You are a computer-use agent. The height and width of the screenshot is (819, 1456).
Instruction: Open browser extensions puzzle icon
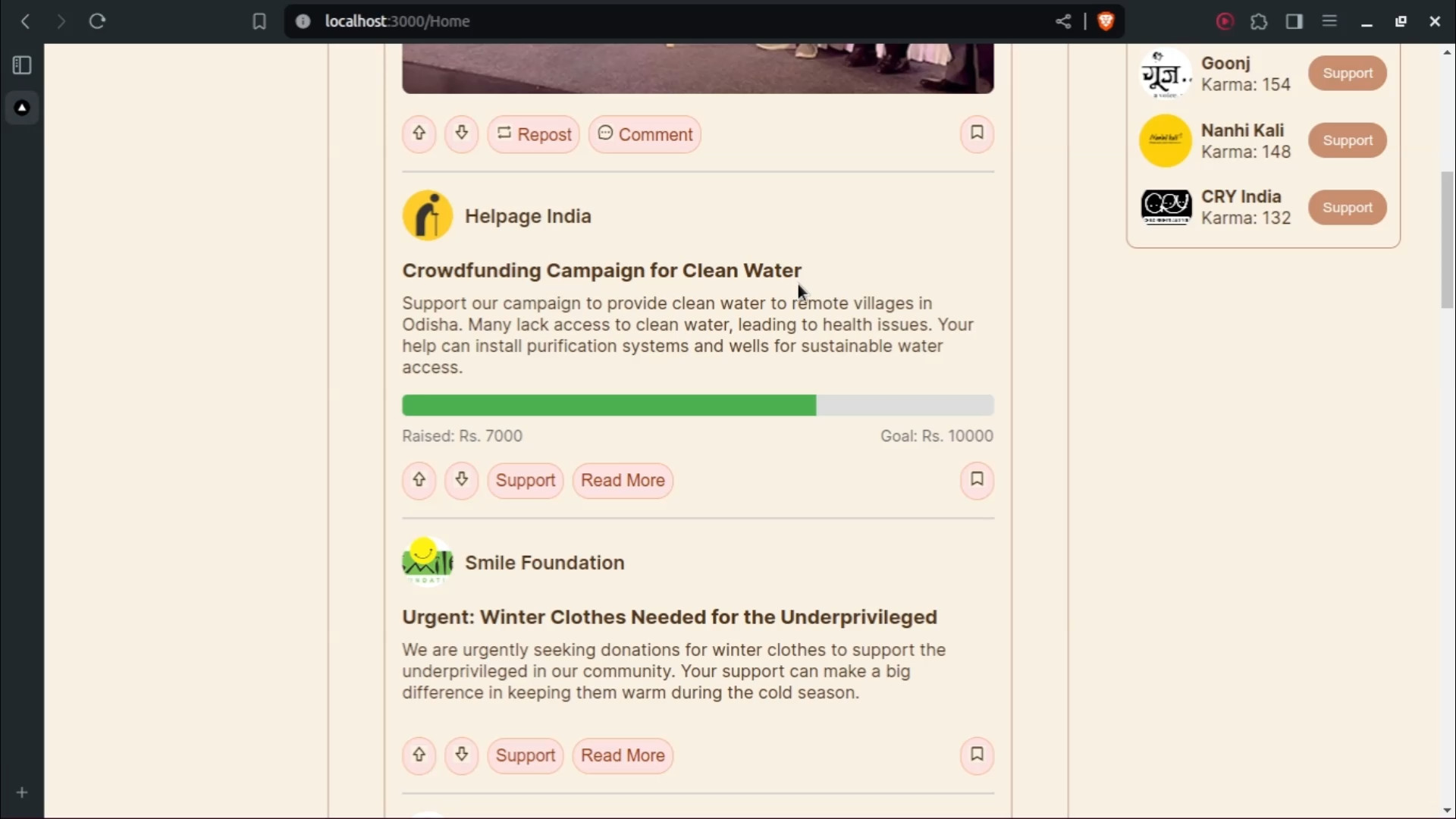tap(1259, 21)
